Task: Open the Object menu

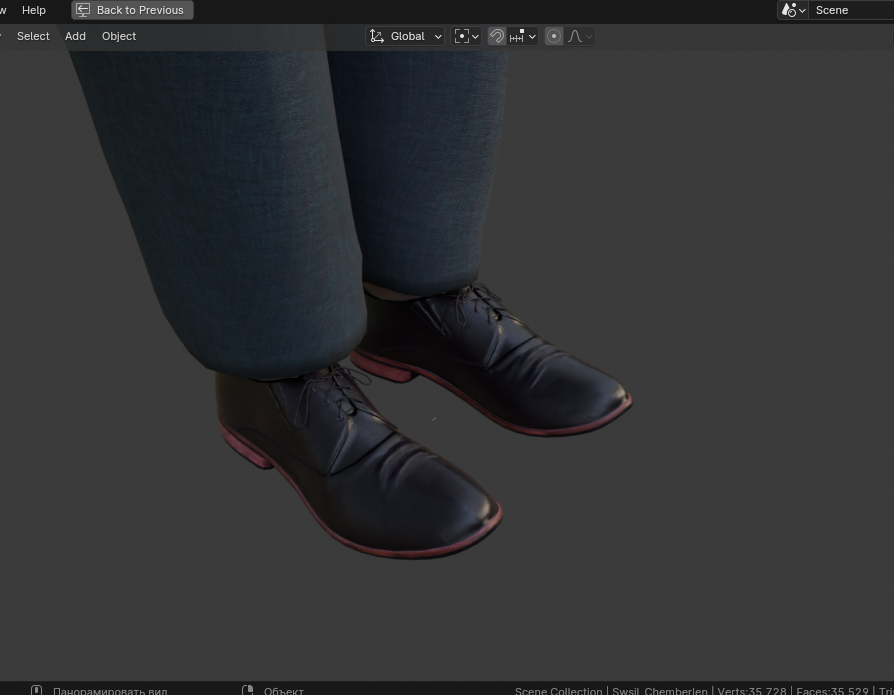Action: click(119, 36)
